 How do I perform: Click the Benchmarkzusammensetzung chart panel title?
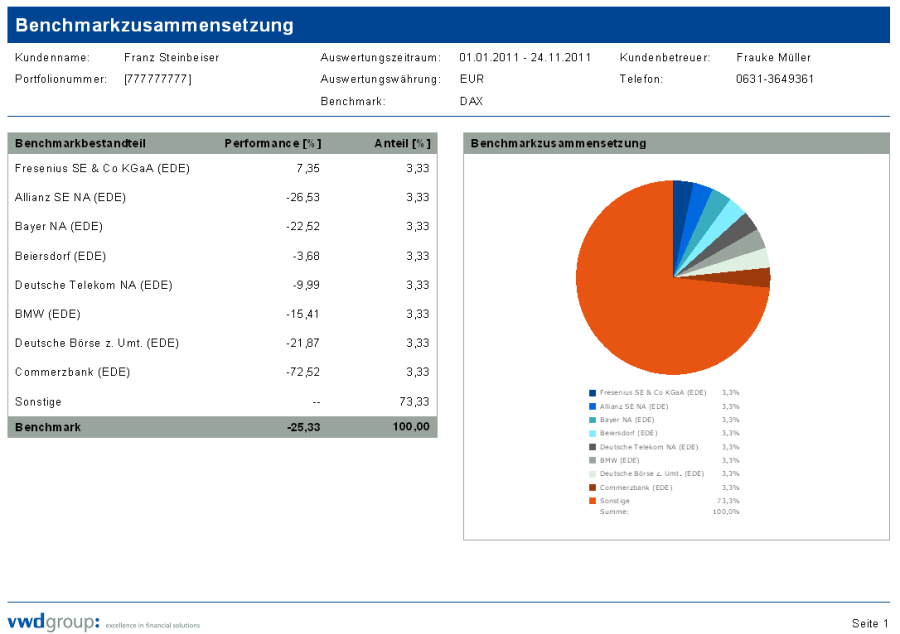click(x=558, y=143)
